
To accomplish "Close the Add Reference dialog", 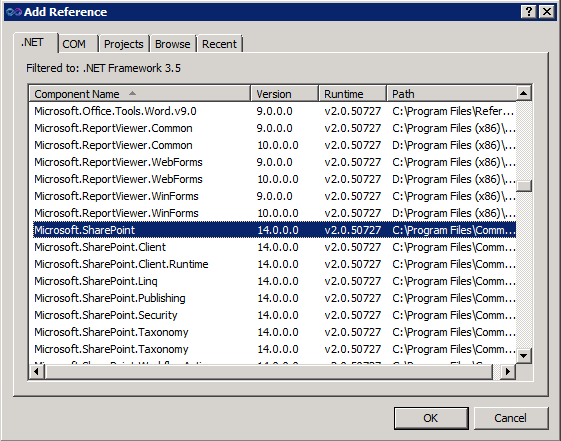I will 547,12.
